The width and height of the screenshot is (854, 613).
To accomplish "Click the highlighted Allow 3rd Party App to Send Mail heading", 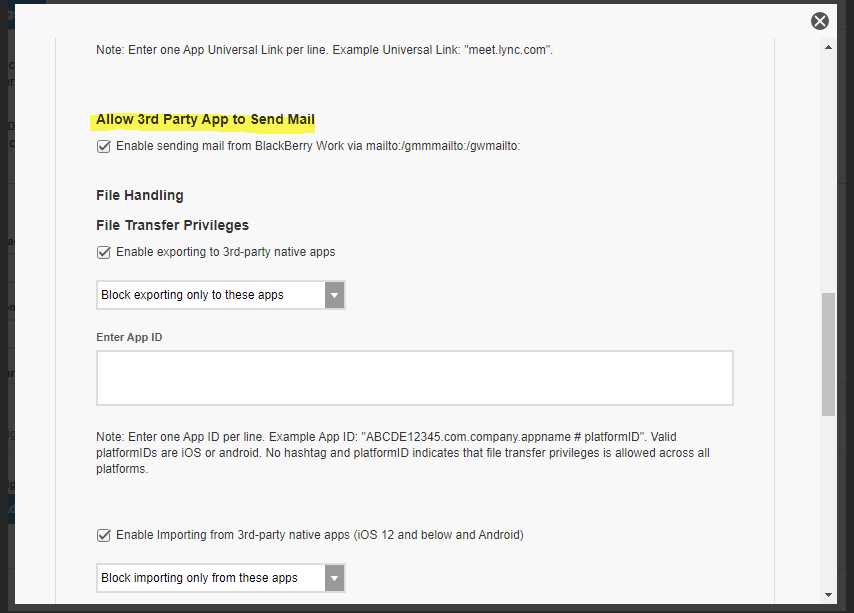I will (205, 120).
